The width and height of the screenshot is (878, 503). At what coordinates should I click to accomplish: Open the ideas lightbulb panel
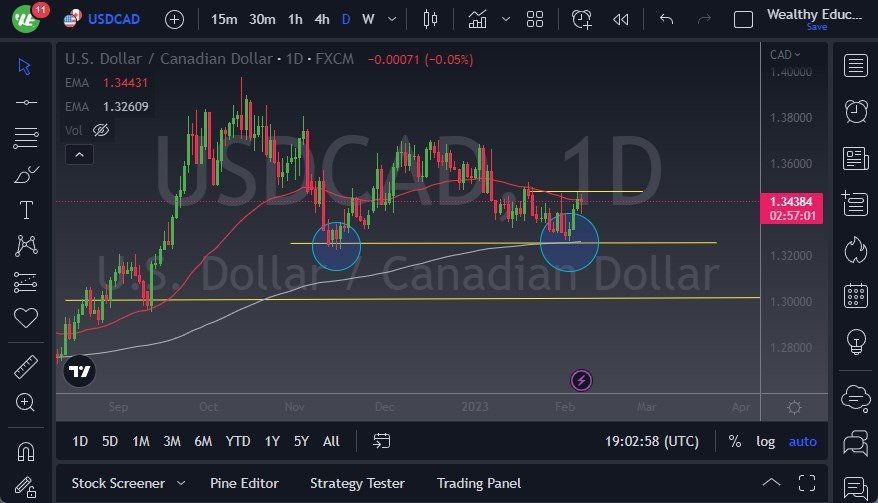click(x=856, y=341)
